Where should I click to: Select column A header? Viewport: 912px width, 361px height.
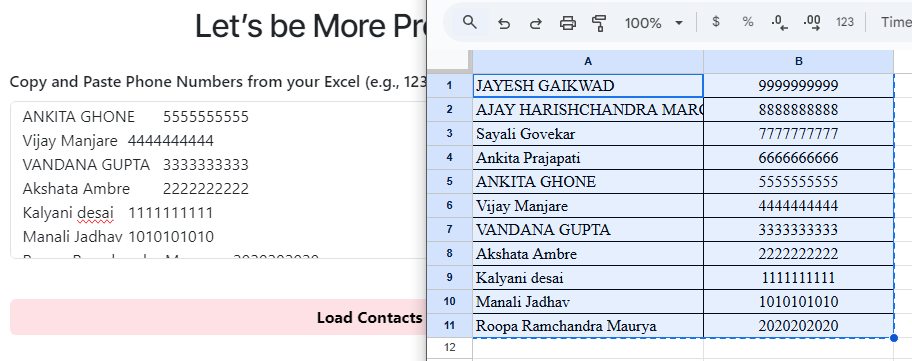pos(588,62)
